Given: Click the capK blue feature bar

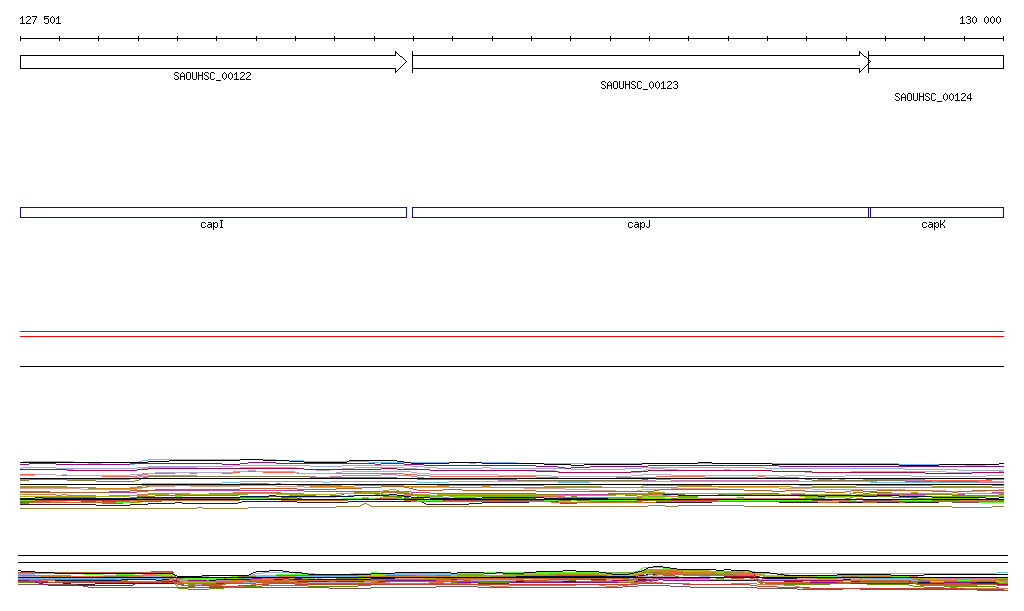Looking at the screenshot, I should coord(937,212).
